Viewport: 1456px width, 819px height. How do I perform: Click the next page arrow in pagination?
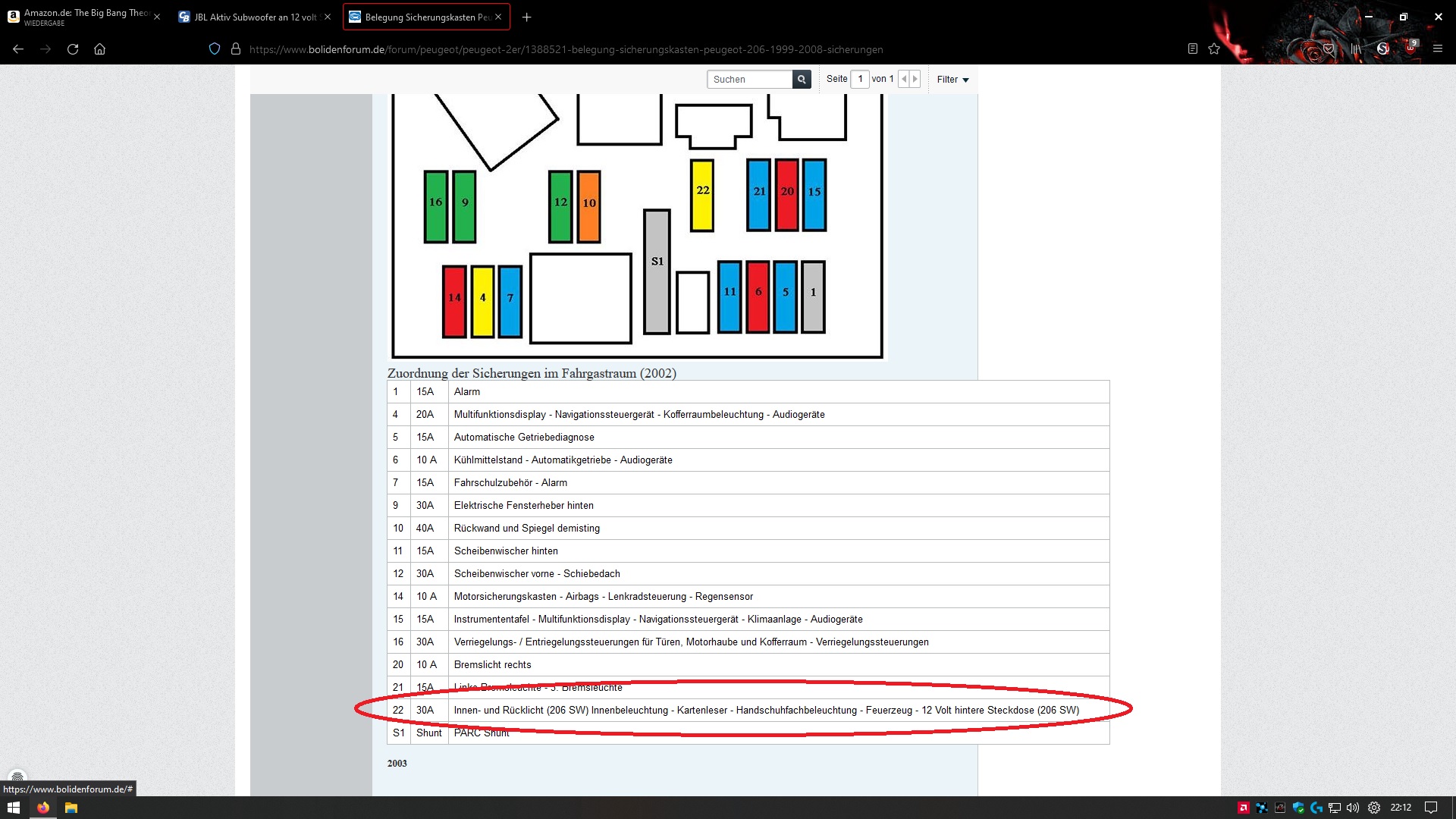pos(915,79)
